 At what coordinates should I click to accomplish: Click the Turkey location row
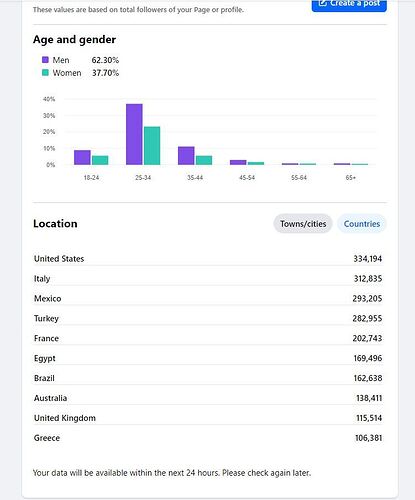click(208, 318)
